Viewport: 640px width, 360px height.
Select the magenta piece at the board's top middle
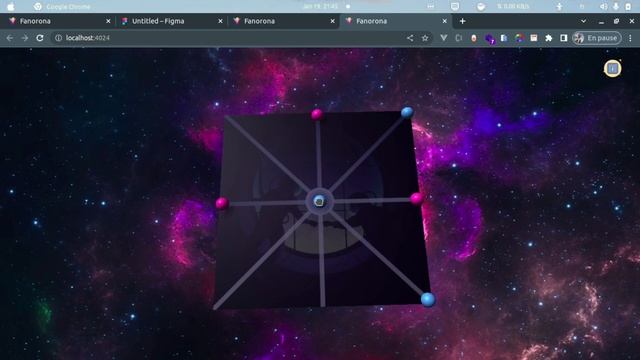pyautogui.click(x=317, y=115)
